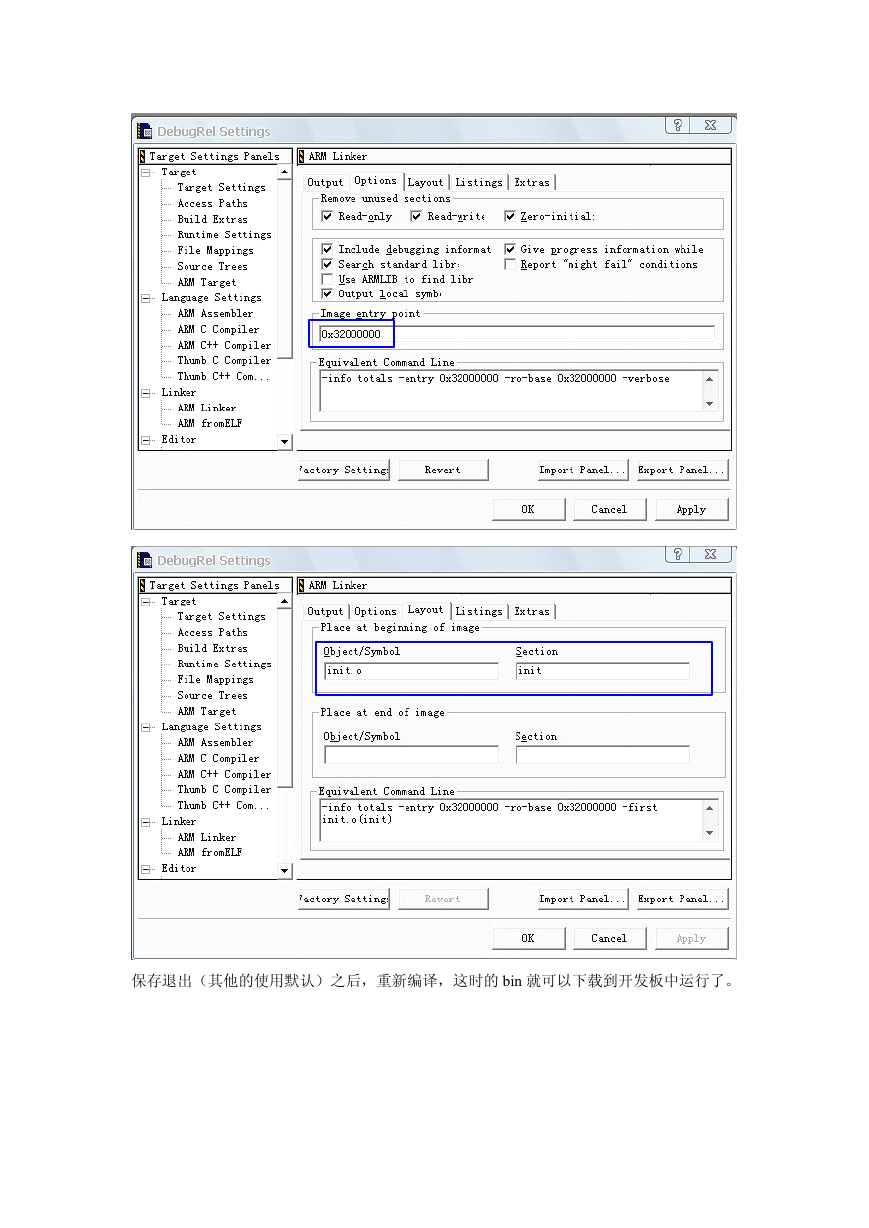Switch to Options tab in Layout dialog
This screenshot has height=1228, width=869.
375,611
